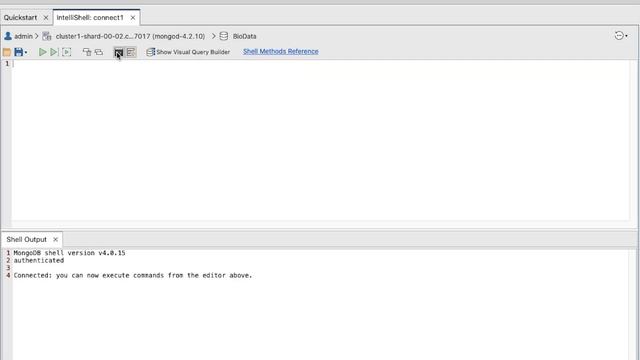
Task: Click line number 1 in the editor gutter
Action: tap(7, 64)
